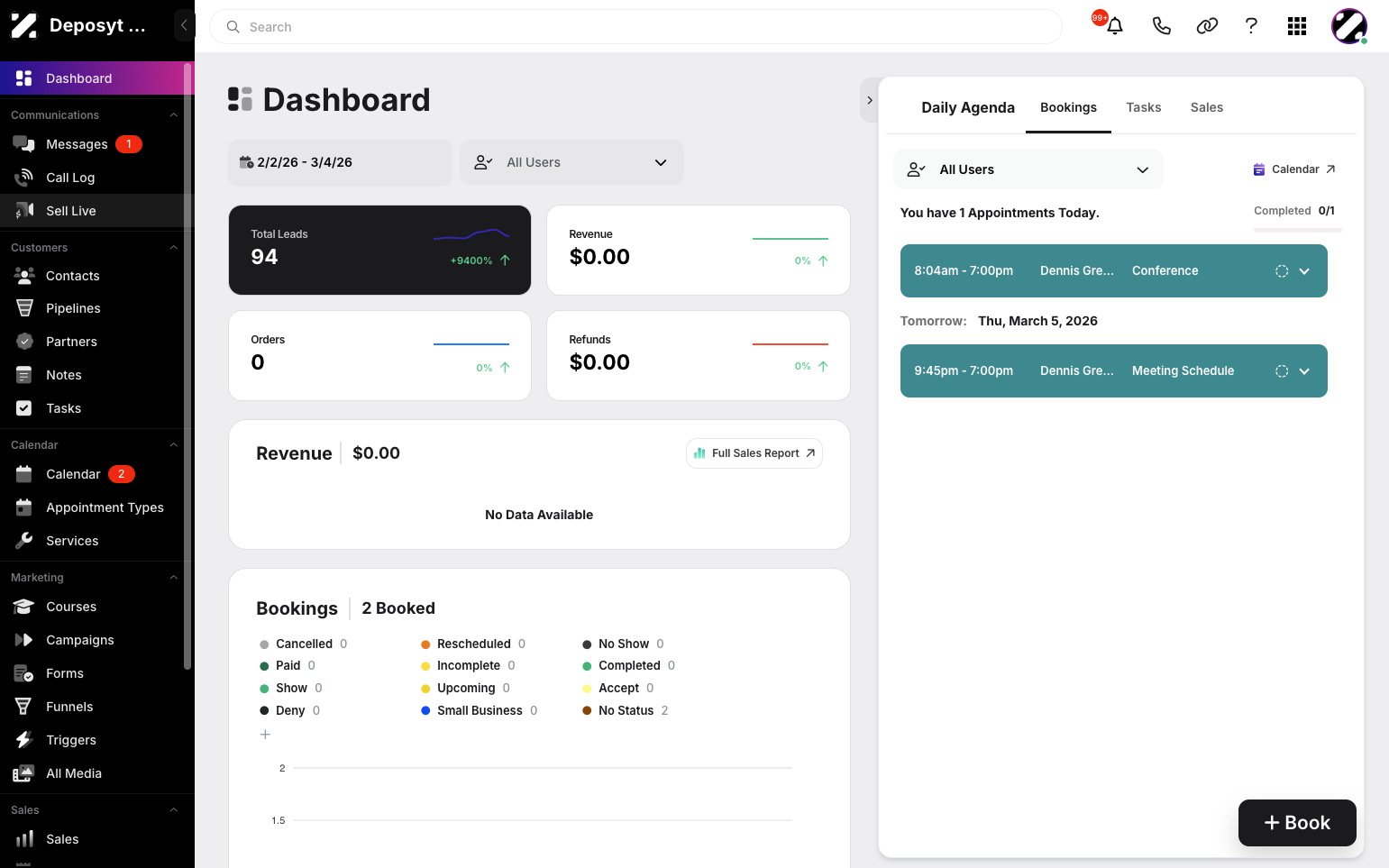Toggle the Cancelled bookings legend item
This screenshot has height=868, width=1389.
point(303,644)
